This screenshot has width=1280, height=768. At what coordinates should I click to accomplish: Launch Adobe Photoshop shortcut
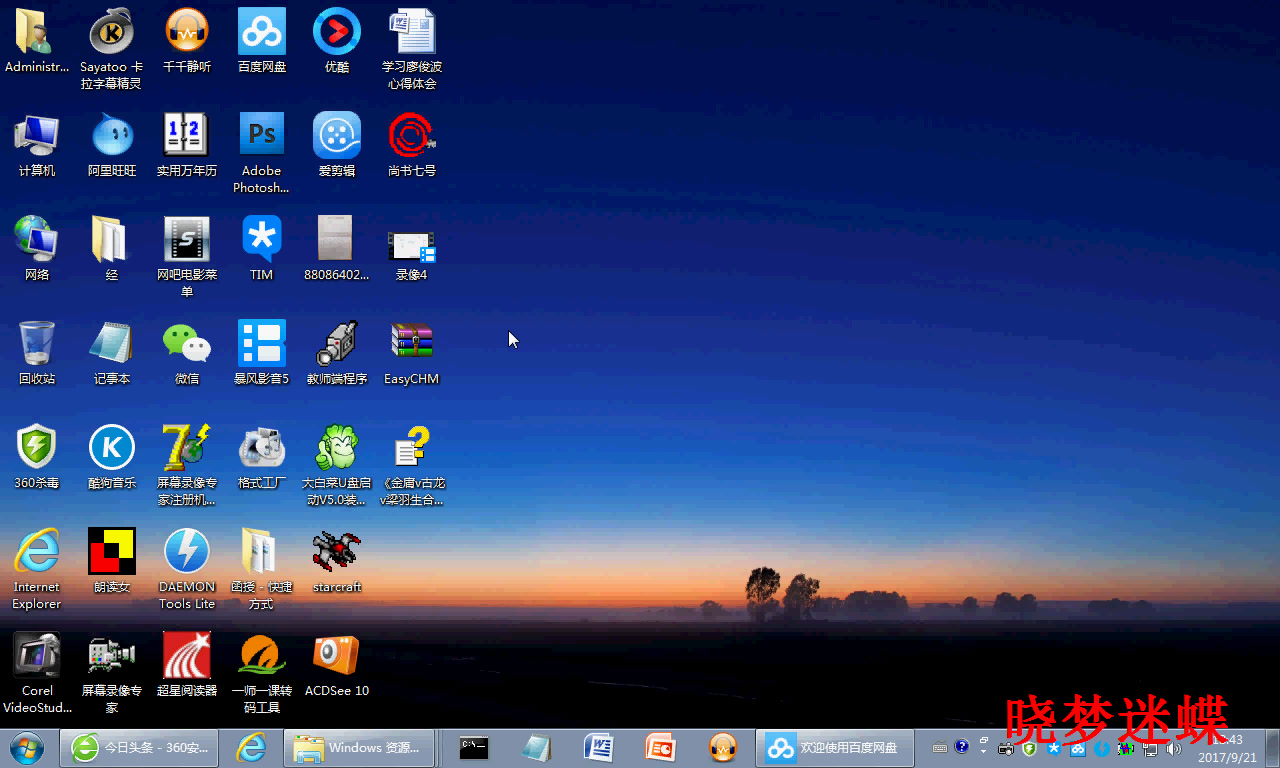point(262,153)
